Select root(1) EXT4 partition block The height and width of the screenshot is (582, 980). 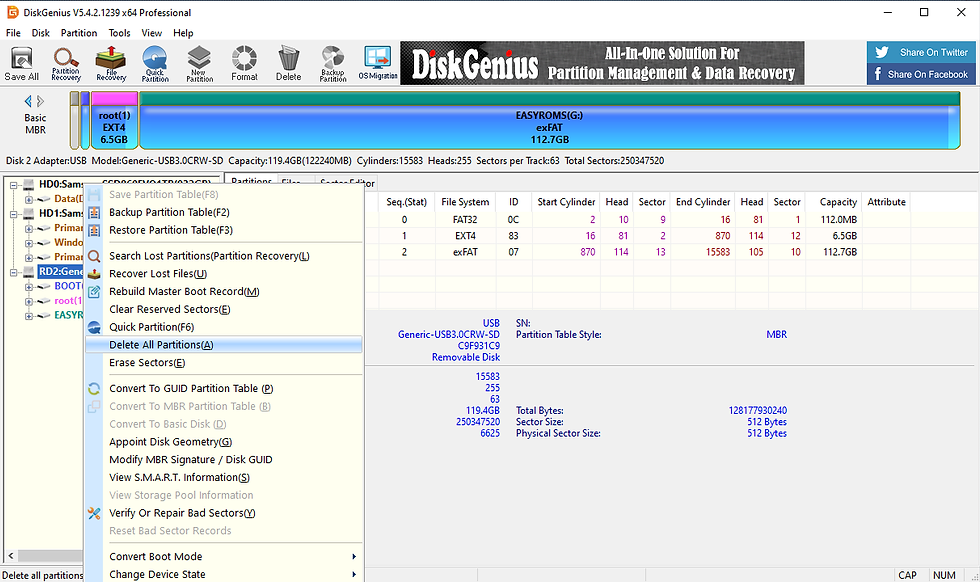point(114,121)
